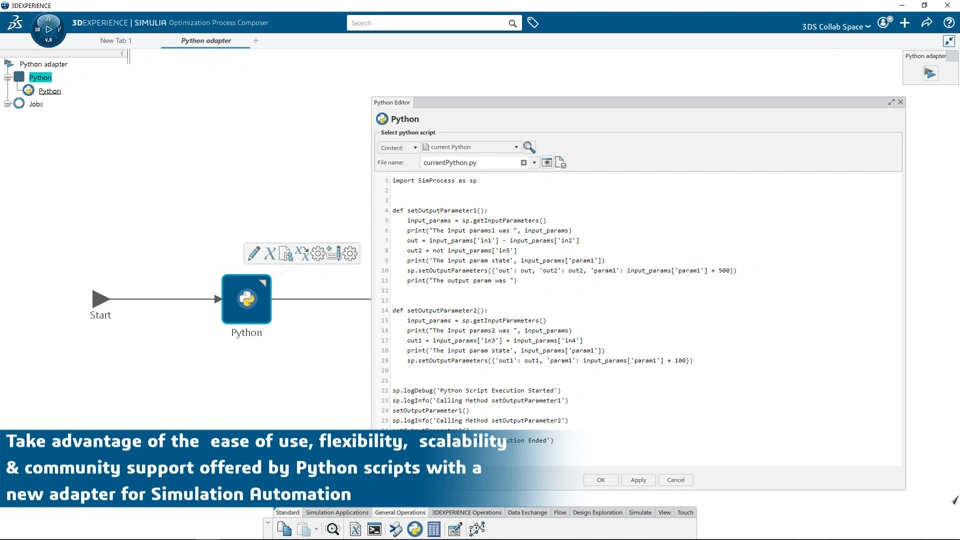Screen dimensions: 960x540
Task: Open the Standard toolbar tab
Action: point(287,512)
